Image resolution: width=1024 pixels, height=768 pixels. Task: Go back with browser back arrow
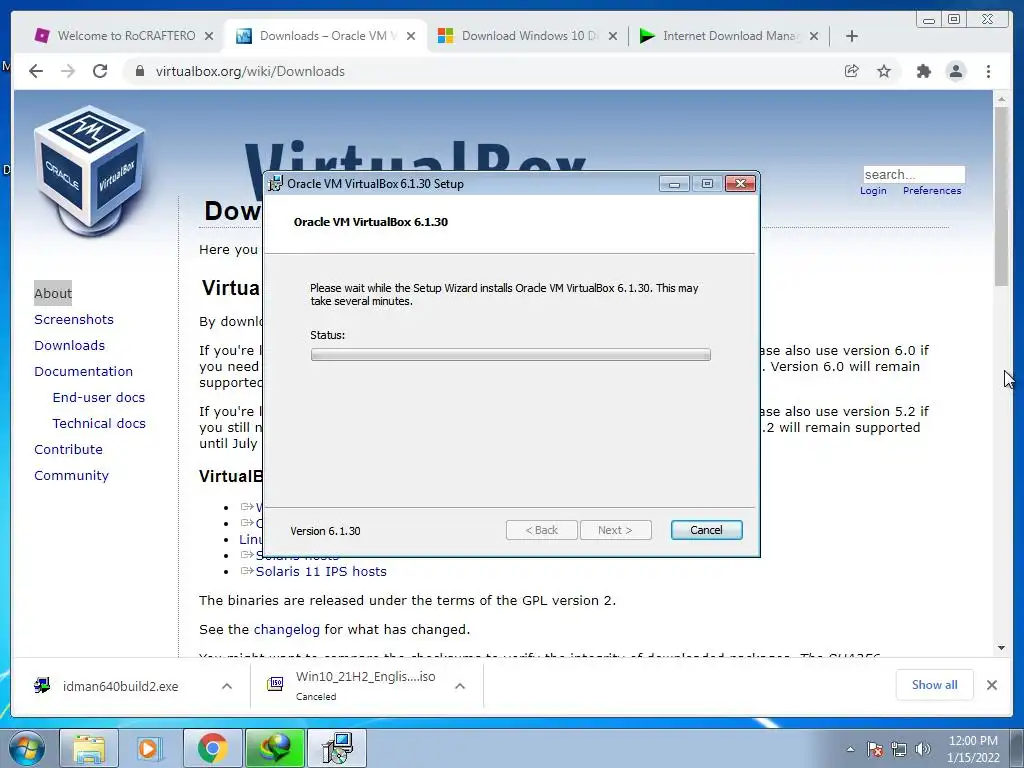click(36, 71)
